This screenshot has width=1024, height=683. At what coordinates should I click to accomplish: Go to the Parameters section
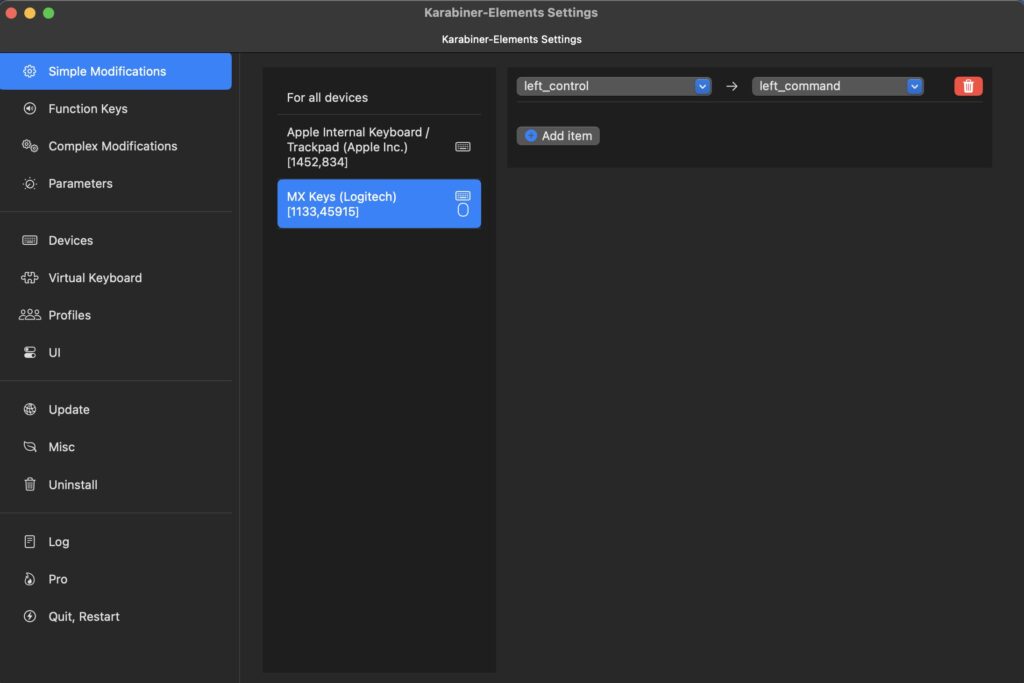(x=80, y=184)
